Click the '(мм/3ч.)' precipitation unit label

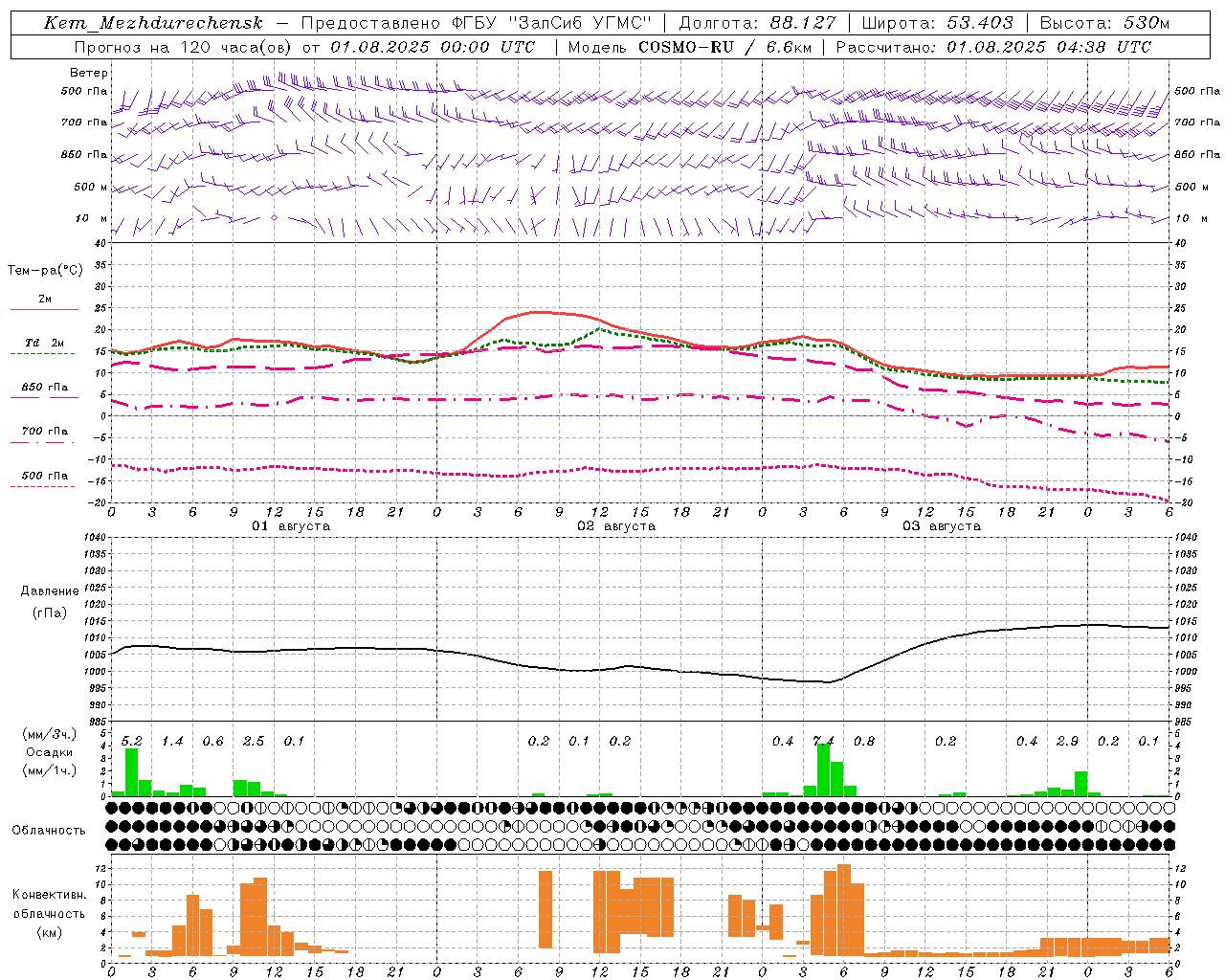click(50, 735)
